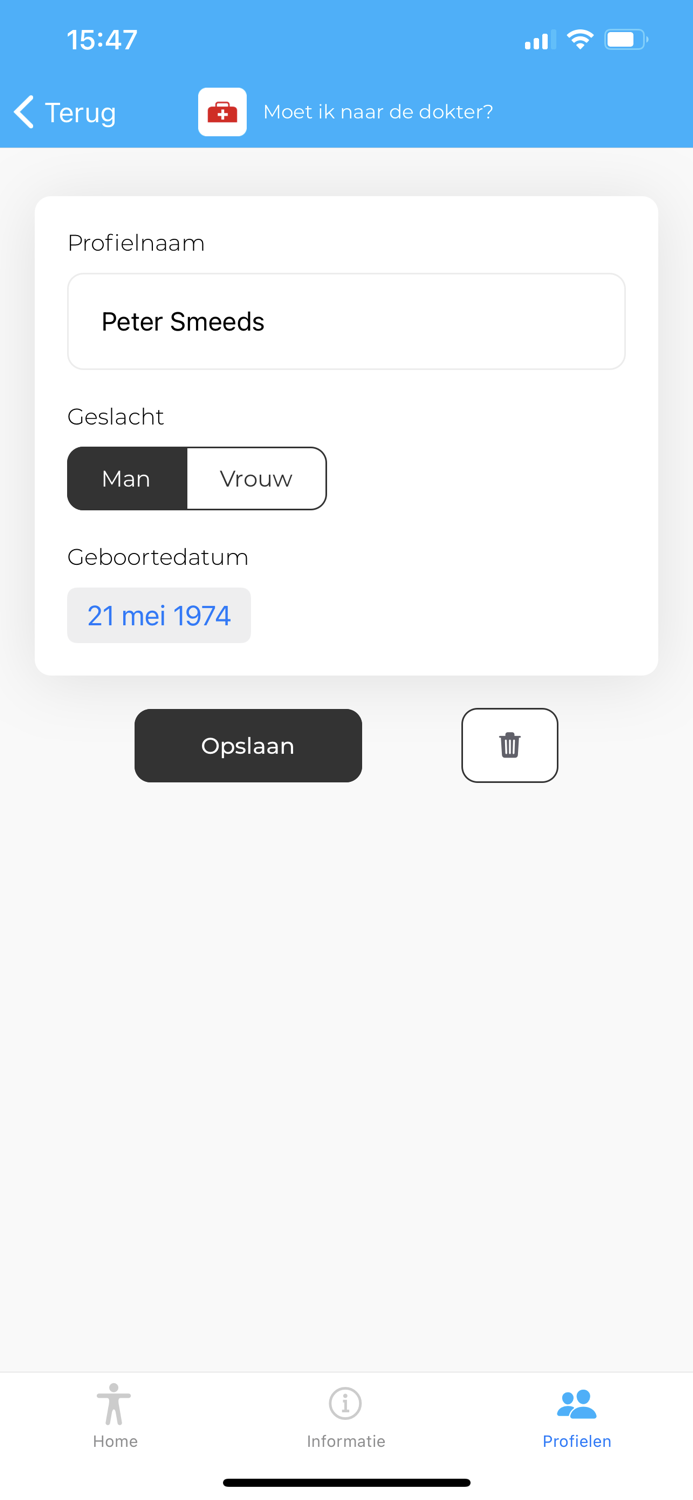Select the Home tab icon

click(115, 1405)
